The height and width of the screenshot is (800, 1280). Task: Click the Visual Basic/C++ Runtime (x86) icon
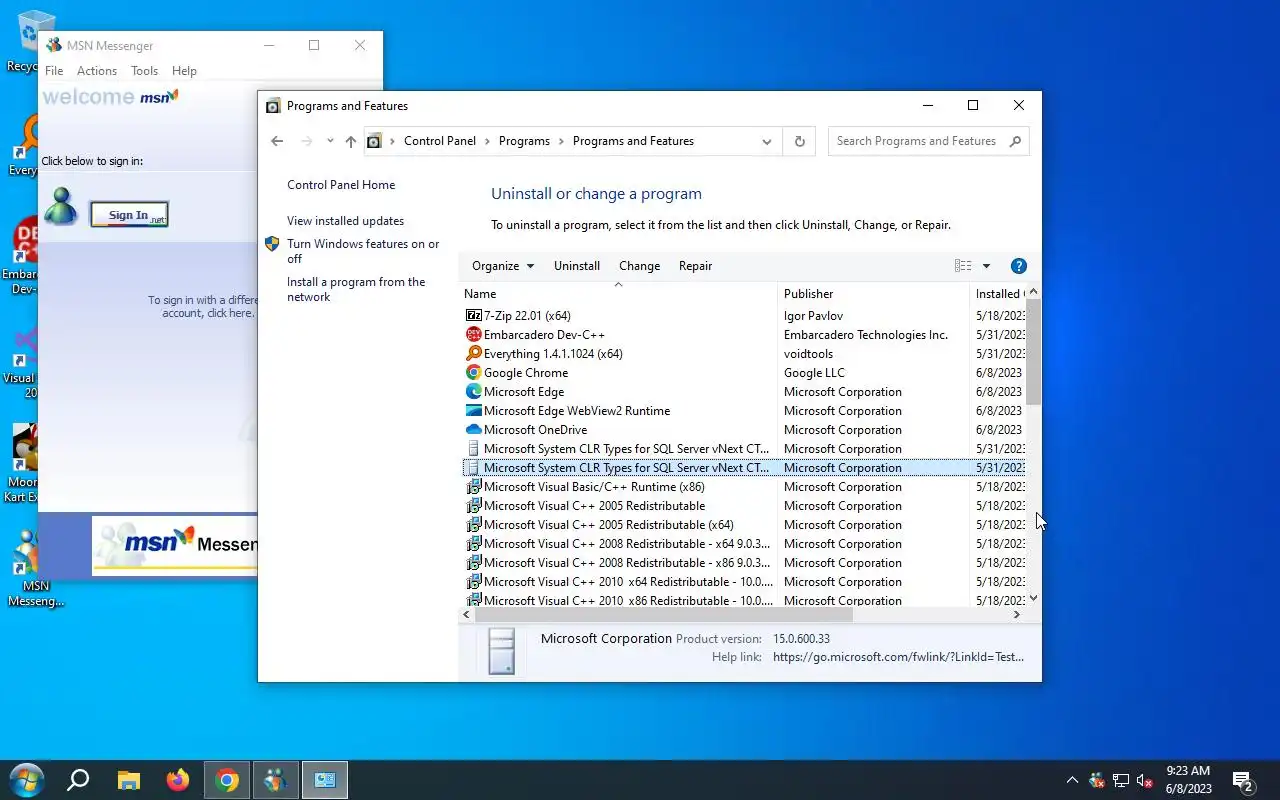(x=474, y=487)
